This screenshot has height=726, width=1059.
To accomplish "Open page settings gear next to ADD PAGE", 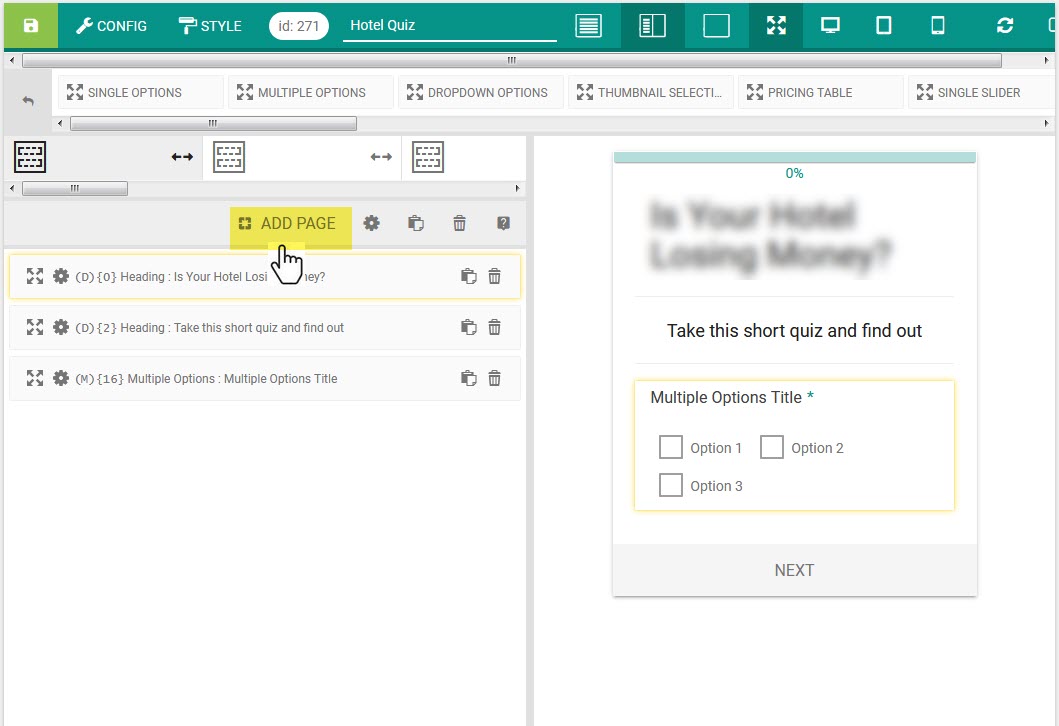I will pyautogui.click(x=371, y=224).
